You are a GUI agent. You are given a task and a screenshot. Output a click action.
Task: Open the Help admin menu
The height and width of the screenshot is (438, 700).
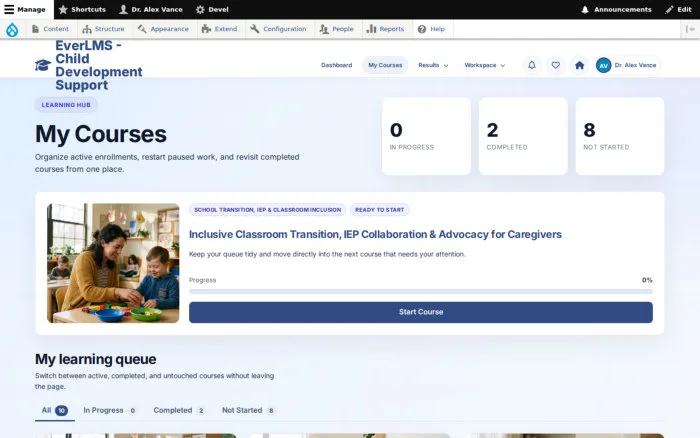431,29
